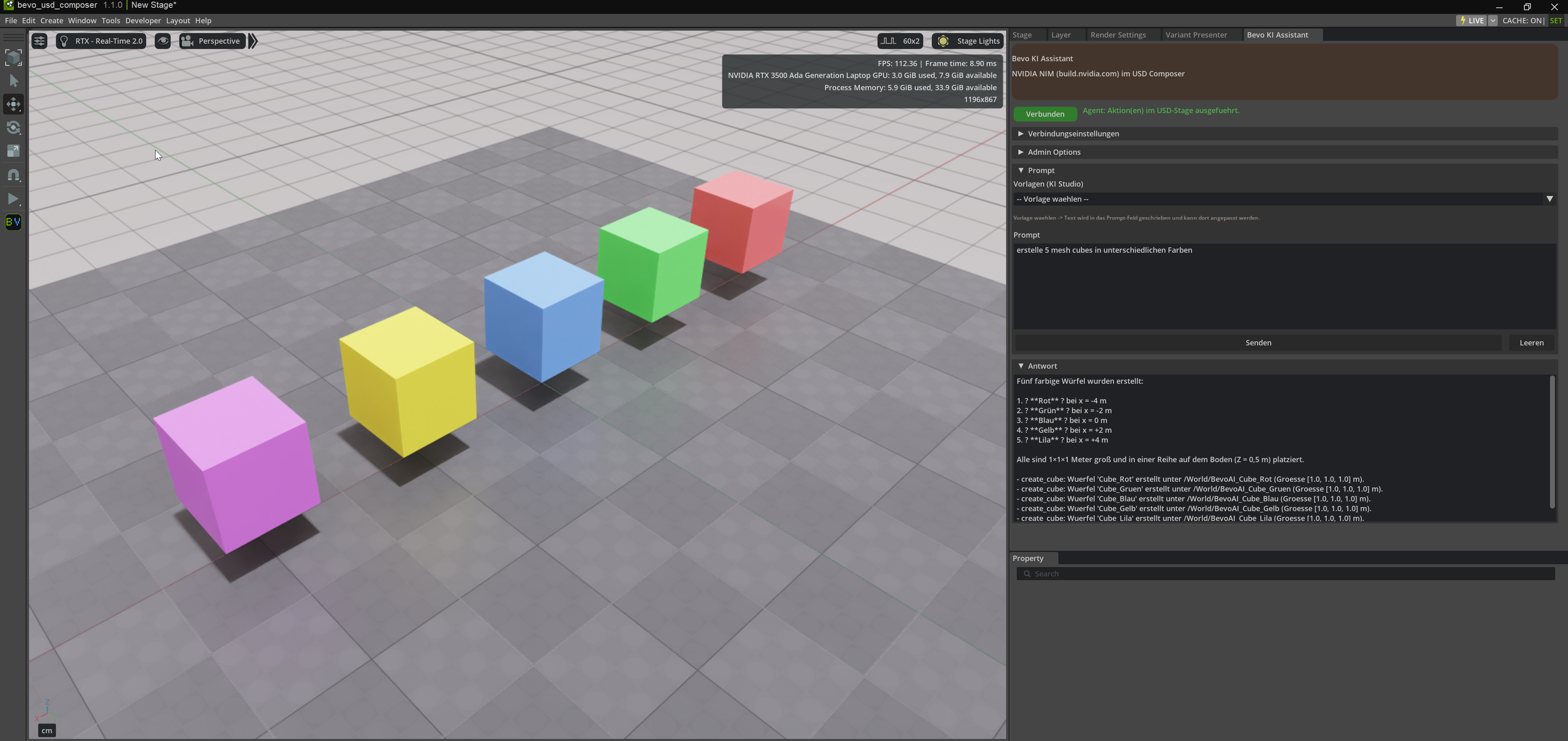Open the cm units indicator
This screenshot has height=741, width=1568.
[x=47, y=730]
